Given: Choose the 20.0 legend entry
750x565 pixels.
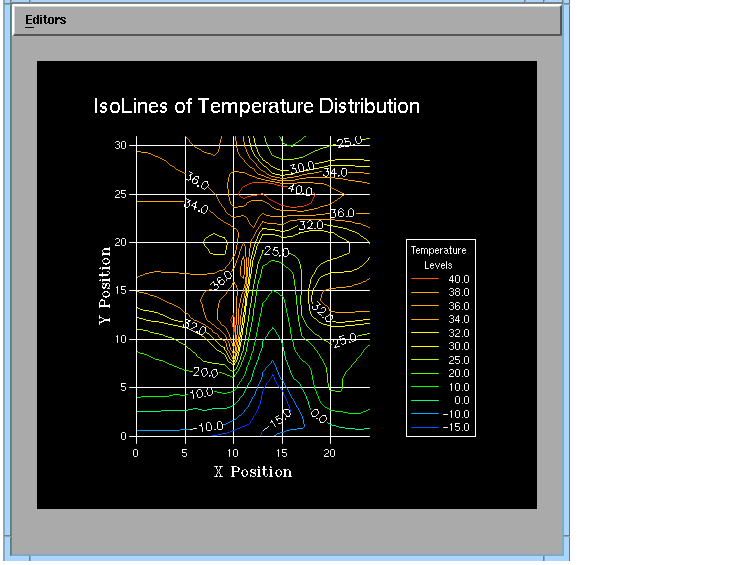Looking at the screenshot, I should coord(458,373).
